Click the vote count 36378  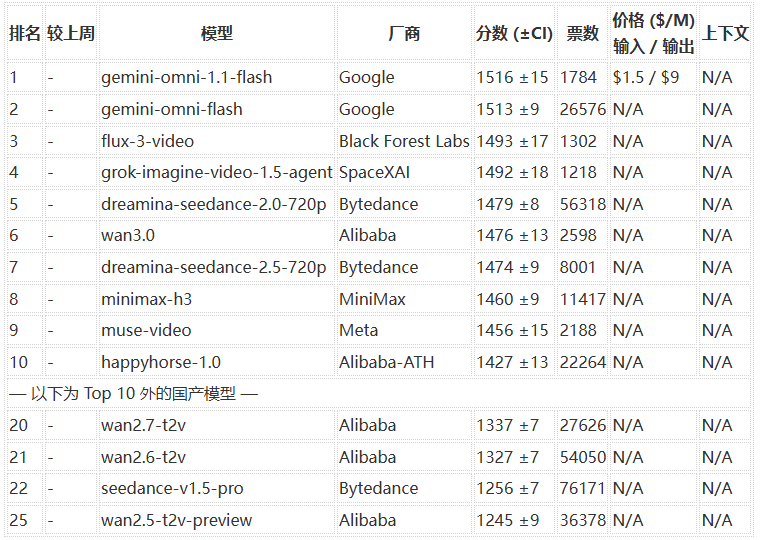pos(583,521)
